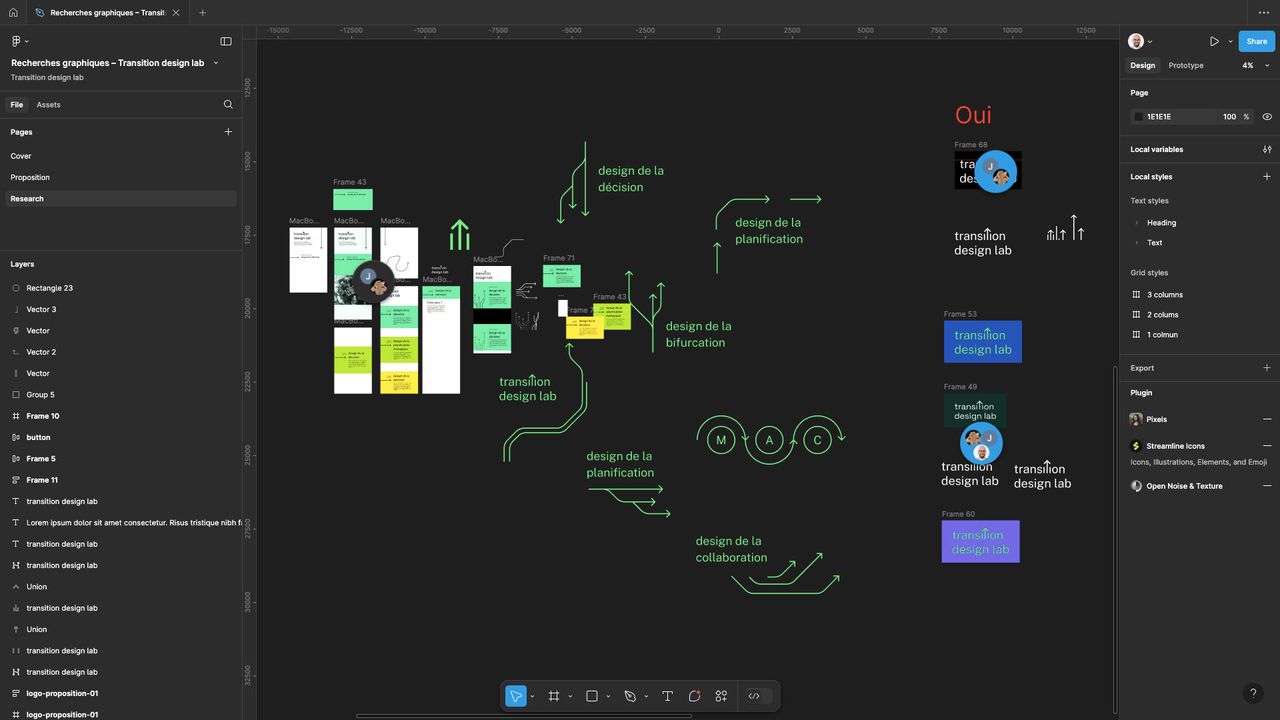Viewport: 1280px width, 720px height.
Task: Select the Pen tool
Action: 630,696
